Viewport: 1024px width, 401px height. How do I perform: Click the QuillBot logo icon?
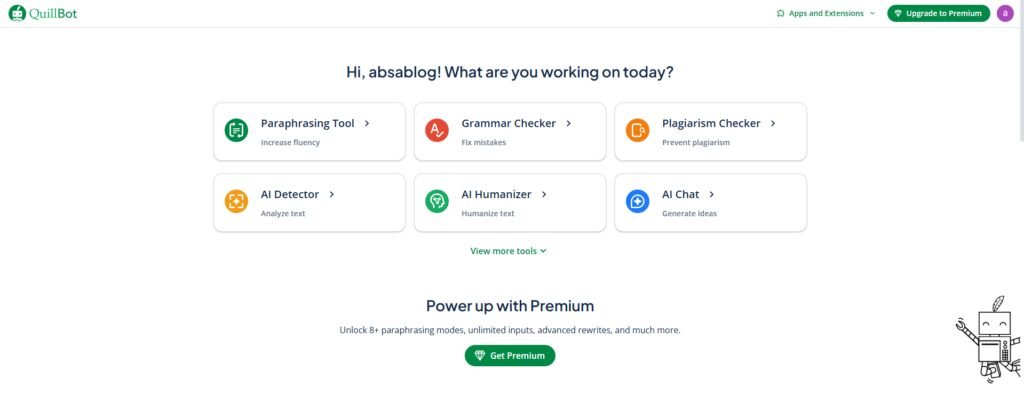coord(16,13)
